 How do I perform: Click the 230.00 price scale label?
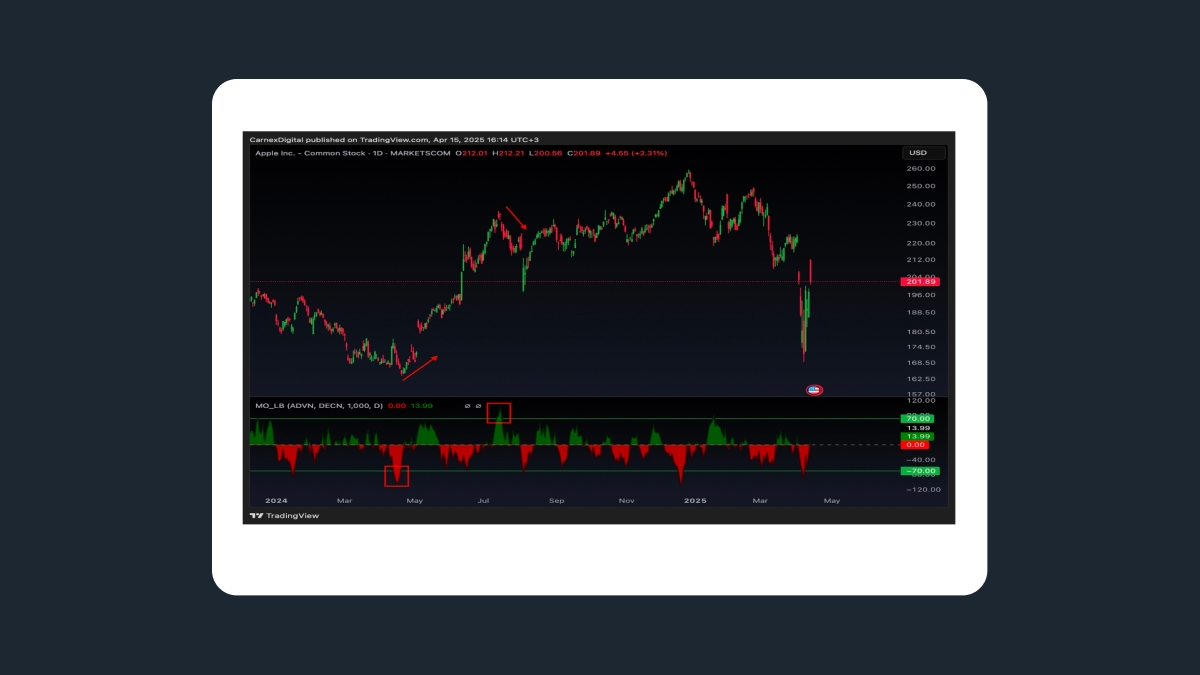click(x=921, y=224)
